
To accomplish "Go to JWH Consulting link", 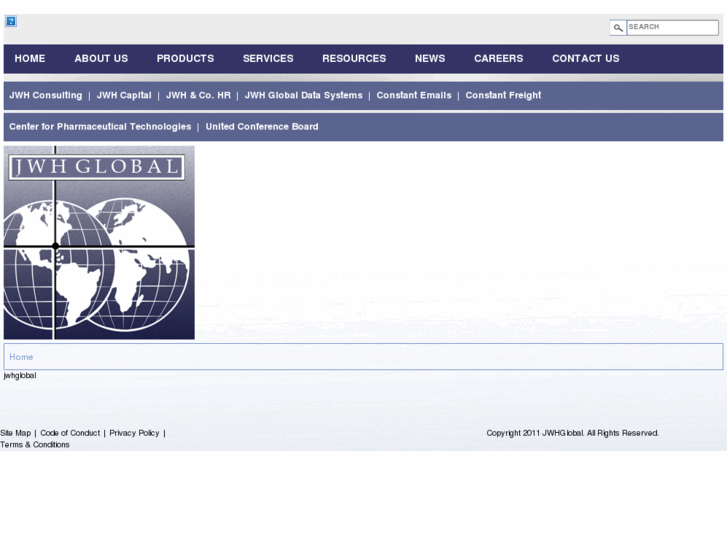I will (x=45, y=95).
